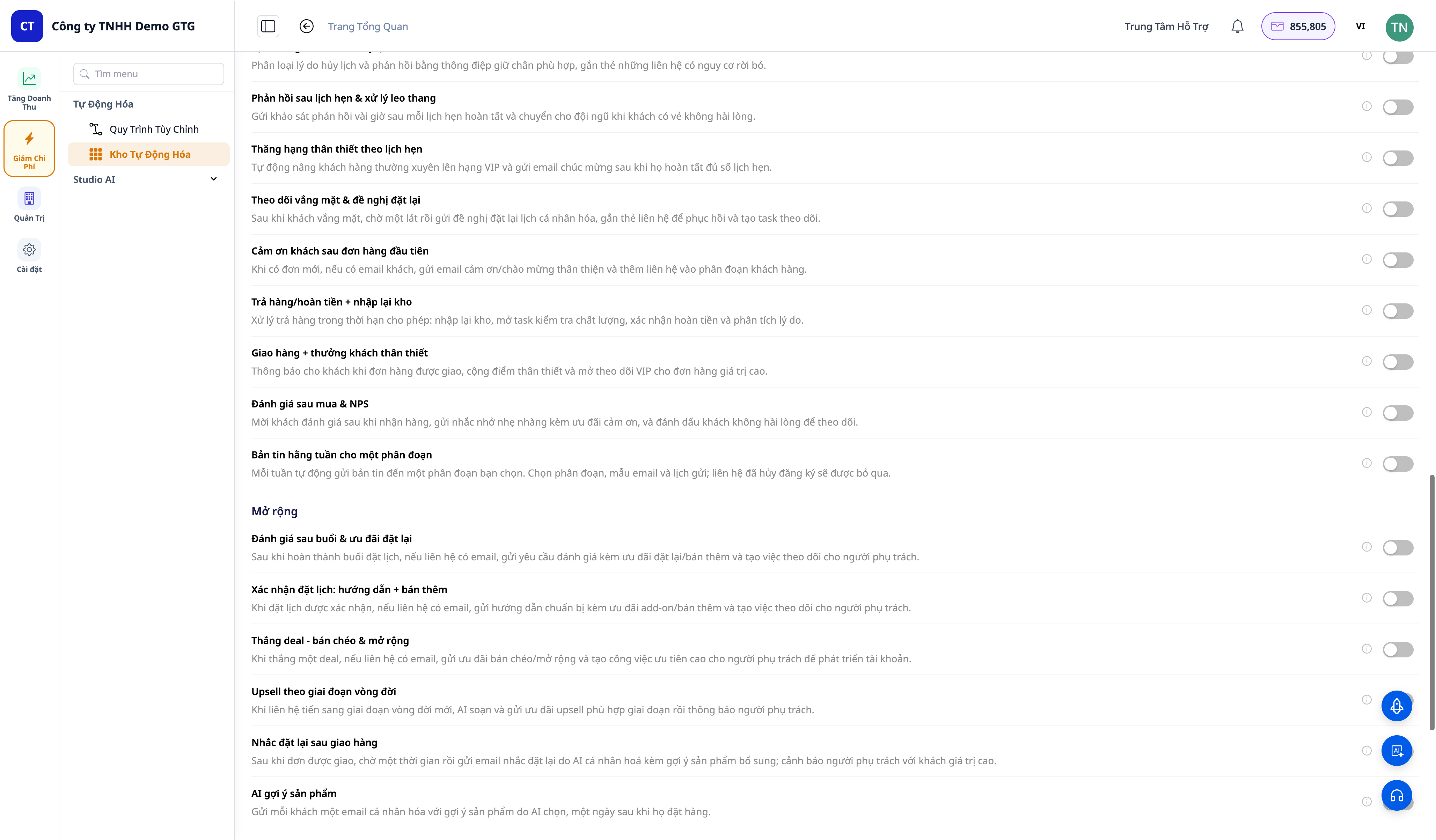Show info for Thắng deal - bán chéo
This screenshot has height=840, width=1436.
(x=1367, y=649)
